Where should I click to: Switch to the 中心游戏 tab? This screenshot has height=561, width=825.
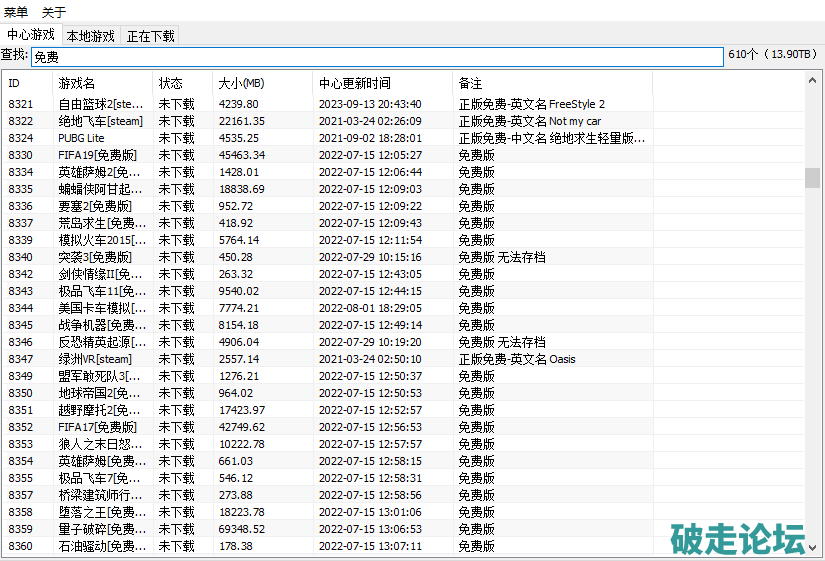coord(31,35)
